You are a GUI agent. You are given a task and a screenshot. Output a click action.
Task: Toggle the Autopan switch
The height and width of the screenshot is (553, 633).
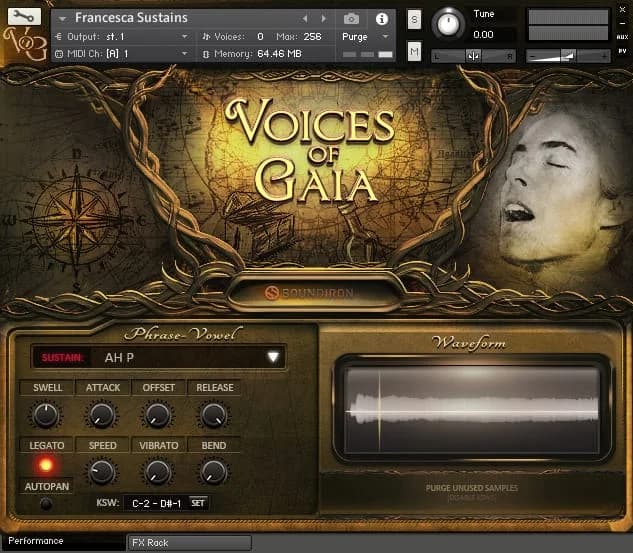[46, 503]
